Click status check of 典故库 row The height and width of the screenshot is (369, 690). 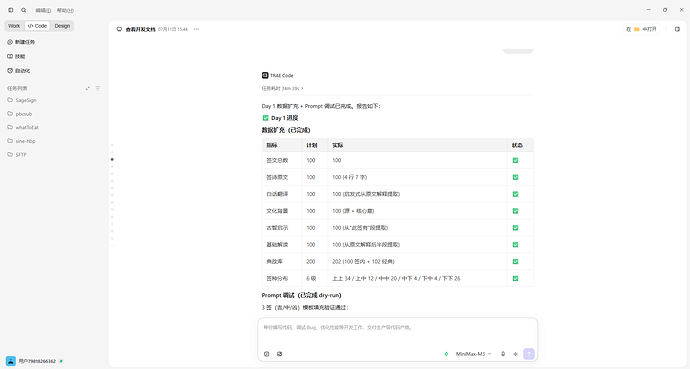pyautogui.click(x=515, y=262)
